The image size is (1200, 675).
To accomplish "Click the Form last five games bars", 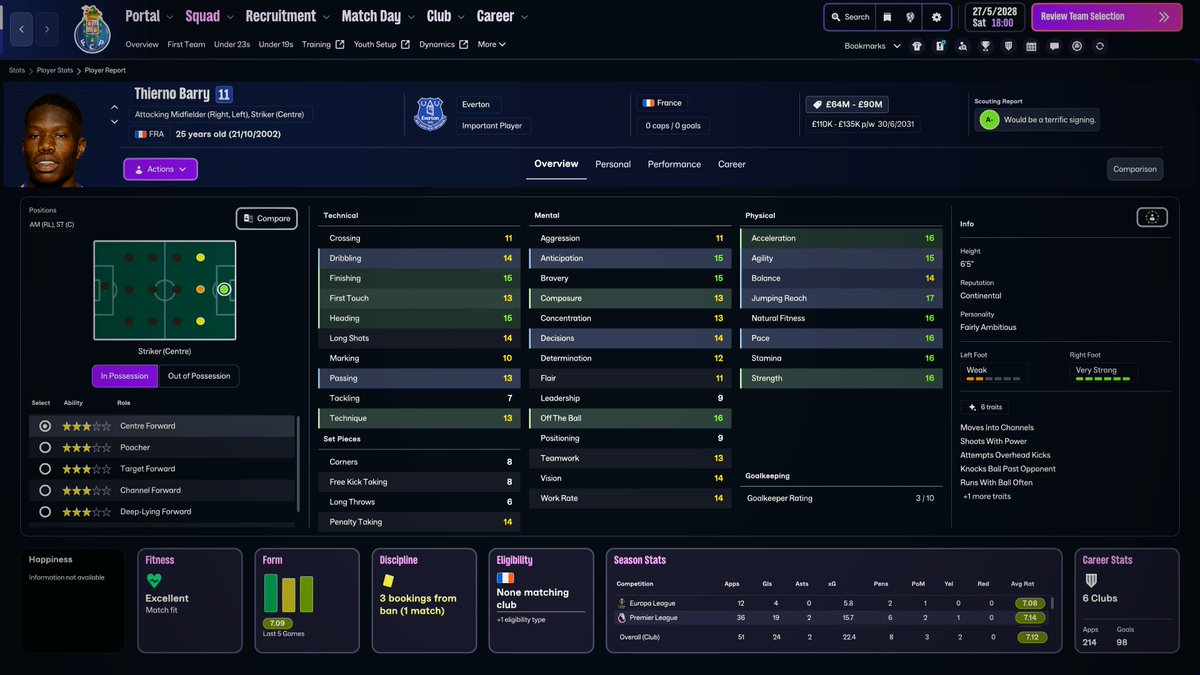I will tap(289, 593).
